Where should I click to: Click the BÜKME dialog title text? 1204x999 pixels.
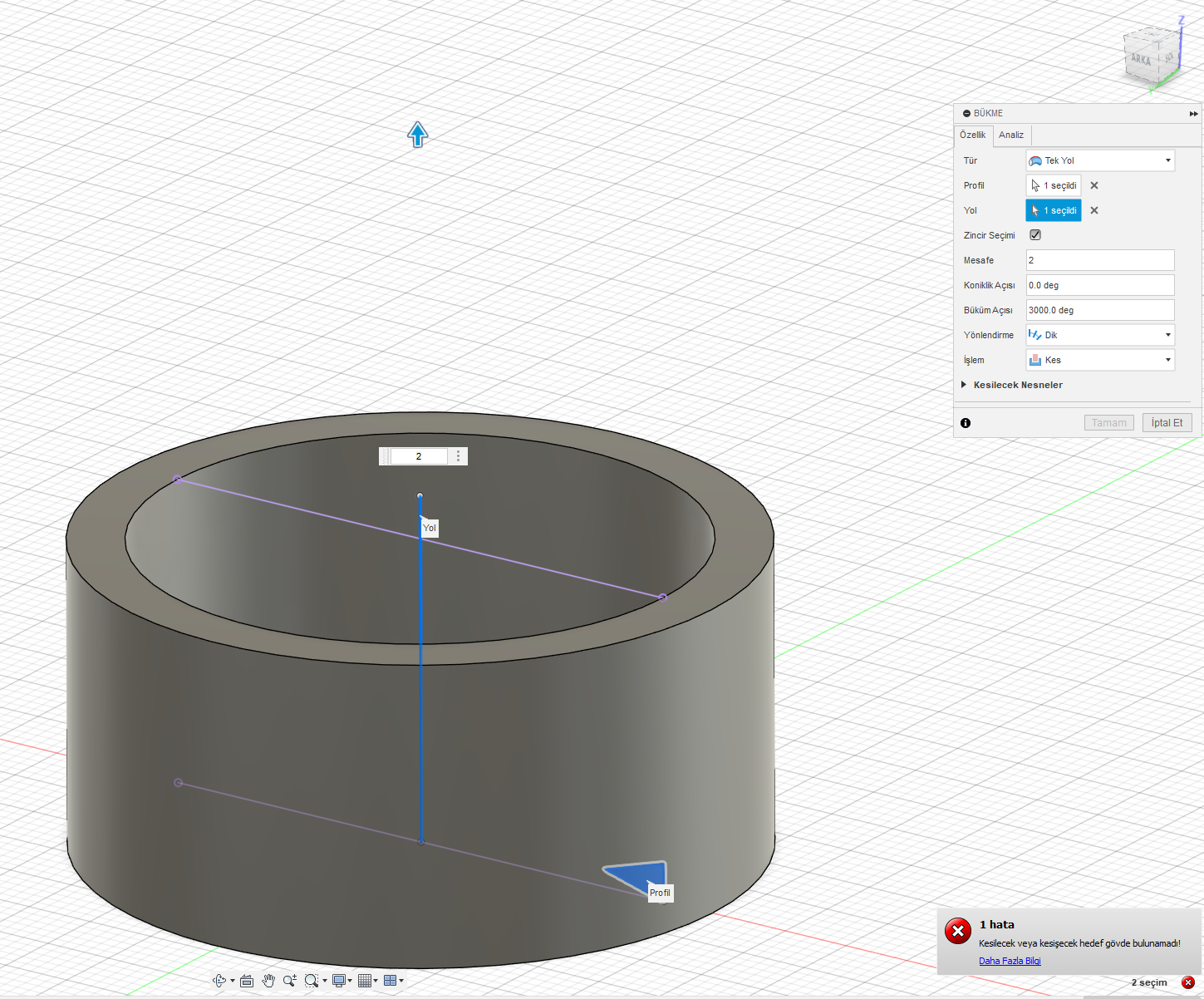(988, 113)
